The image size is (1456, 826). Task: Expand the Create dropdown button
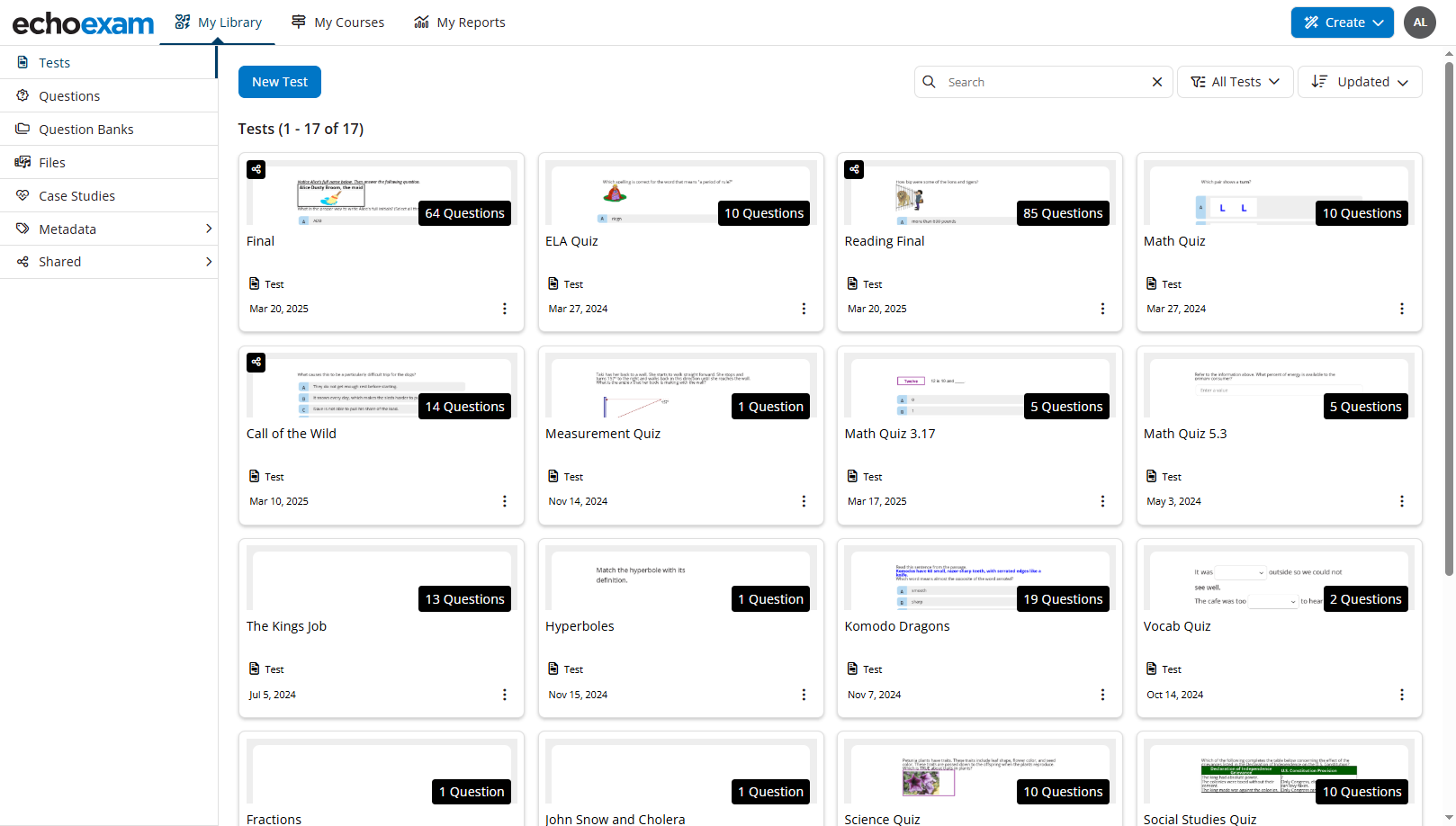[1342, 22]
